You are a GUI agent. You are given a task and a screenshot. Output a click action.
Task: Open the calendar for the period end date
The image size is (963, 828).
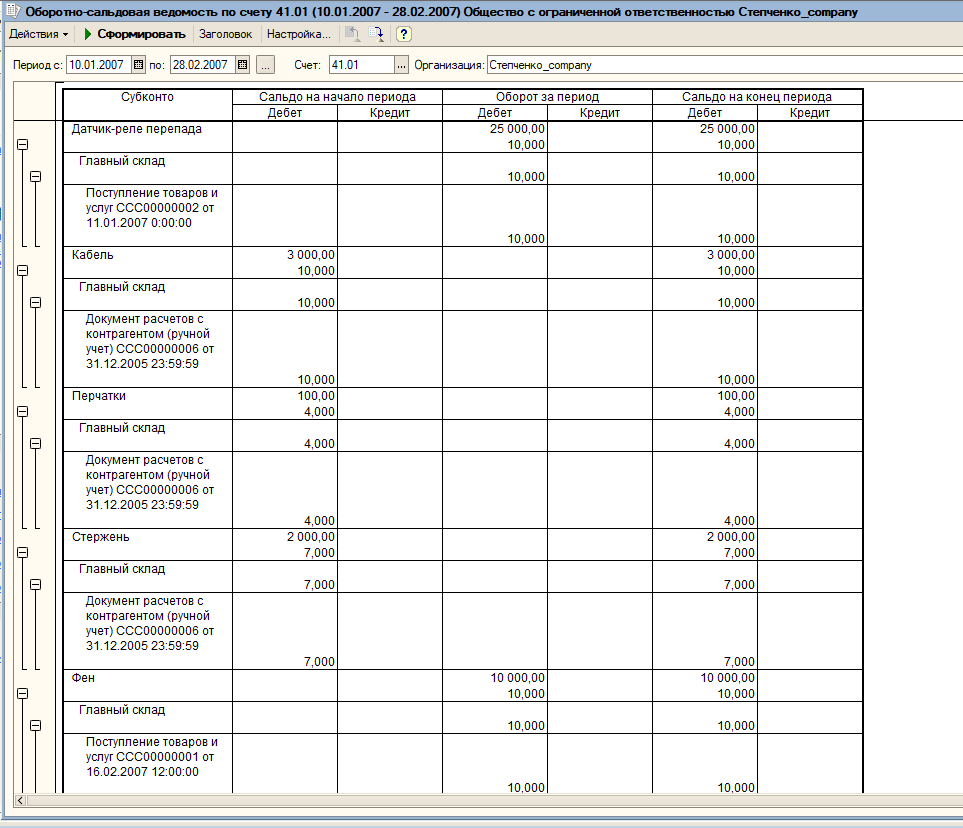(243, 64)
